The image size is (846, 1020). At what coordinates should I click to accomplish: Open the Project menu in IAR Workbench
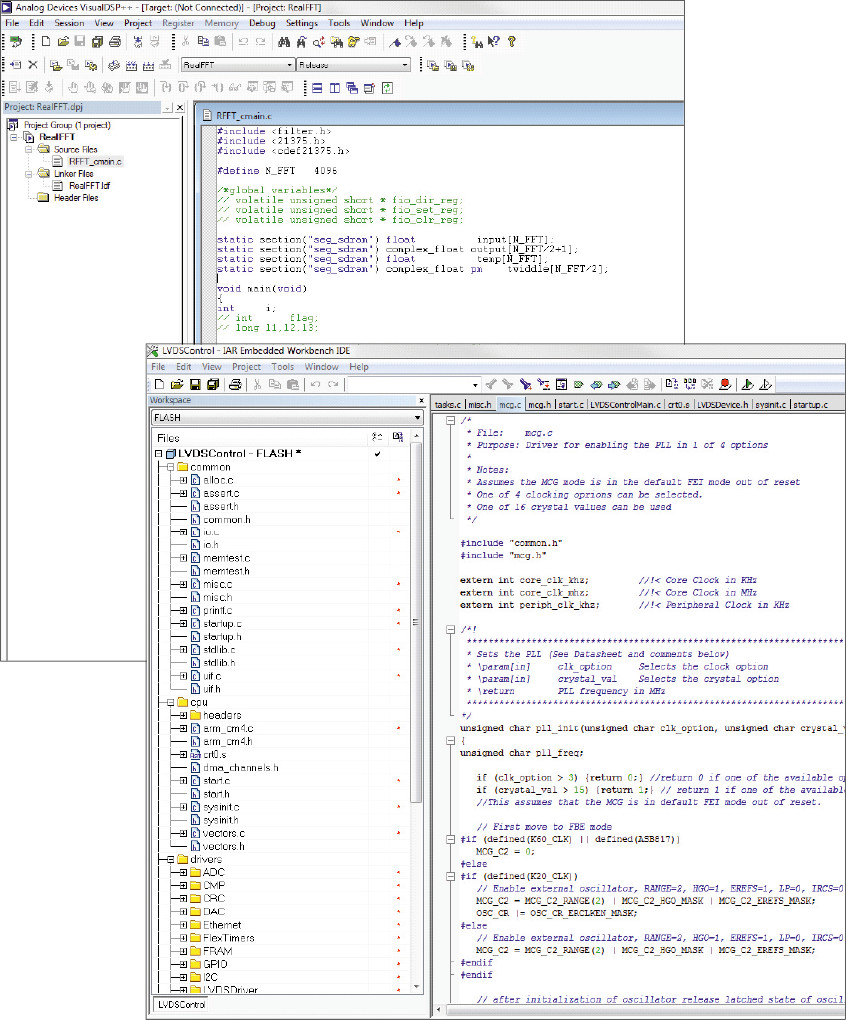[246, 367]
